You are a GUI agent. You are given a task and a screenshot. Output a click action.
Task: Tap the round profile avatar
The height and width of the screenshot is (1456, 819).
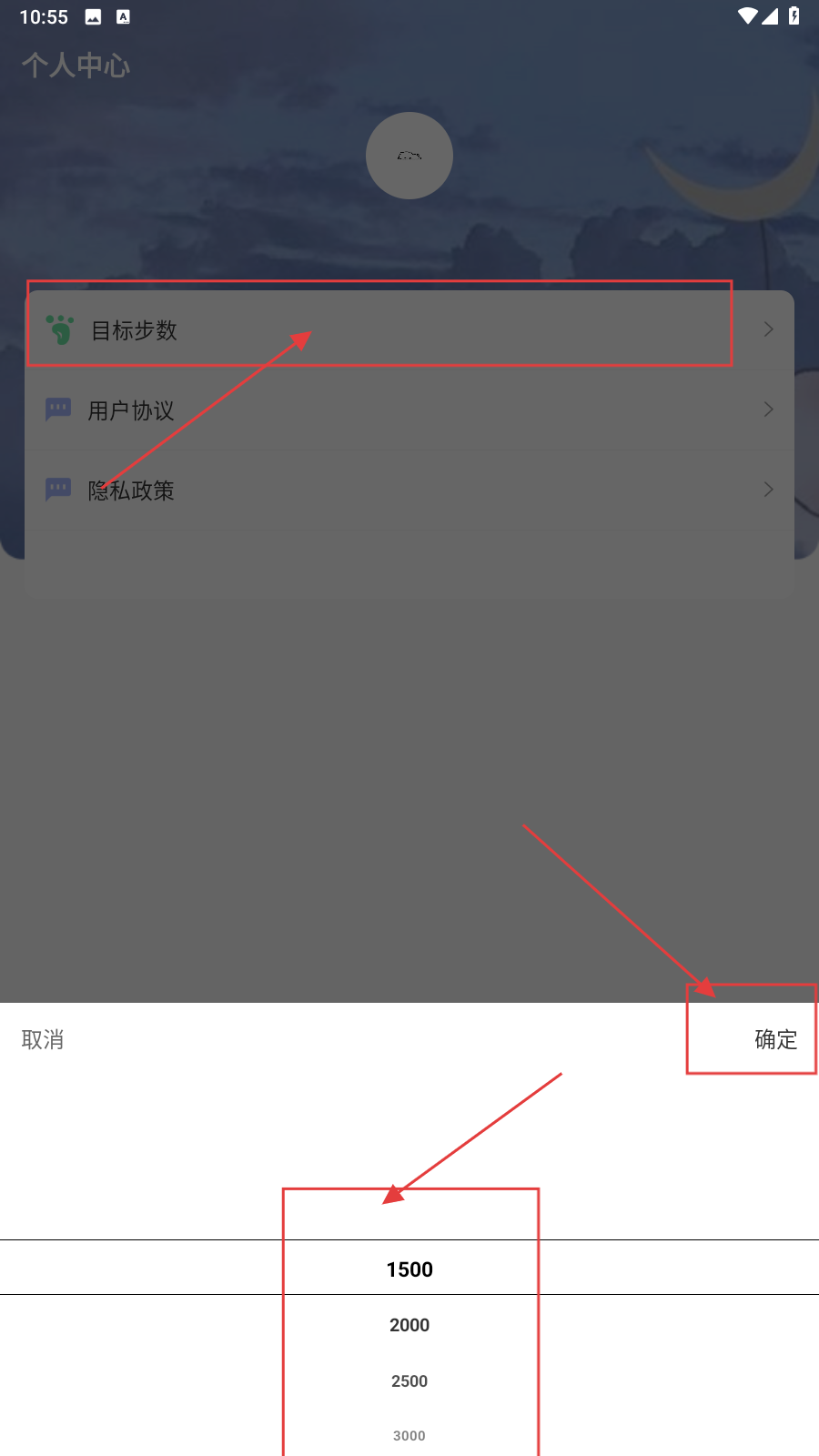pyautogui.click(x=409, y=156)
